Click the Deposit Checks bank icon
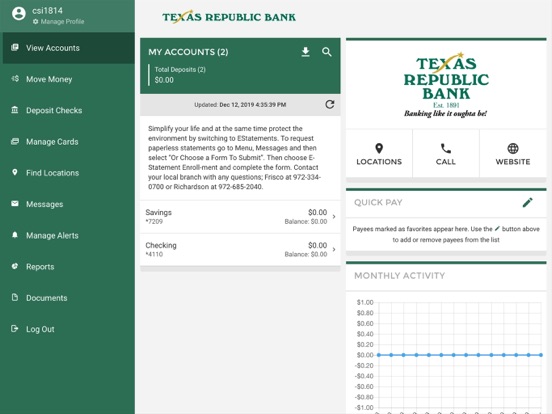Viewport: 552px width, 414px height. (15, 110)
